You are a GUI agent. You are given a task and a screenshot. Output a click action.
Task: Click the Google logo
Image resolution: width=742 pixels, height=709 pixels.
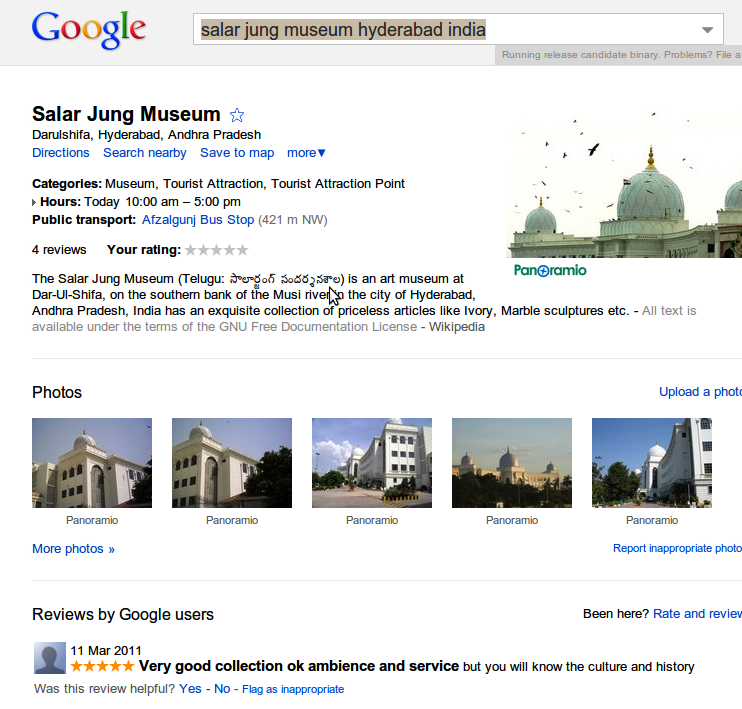click(89, 30)
